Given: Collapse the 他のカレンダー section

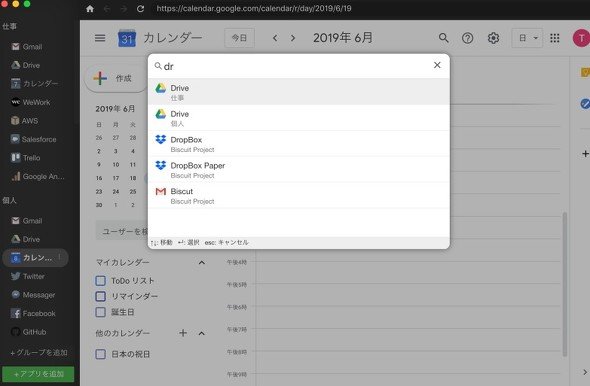Looking at the screenshot, I should point(202,333).
